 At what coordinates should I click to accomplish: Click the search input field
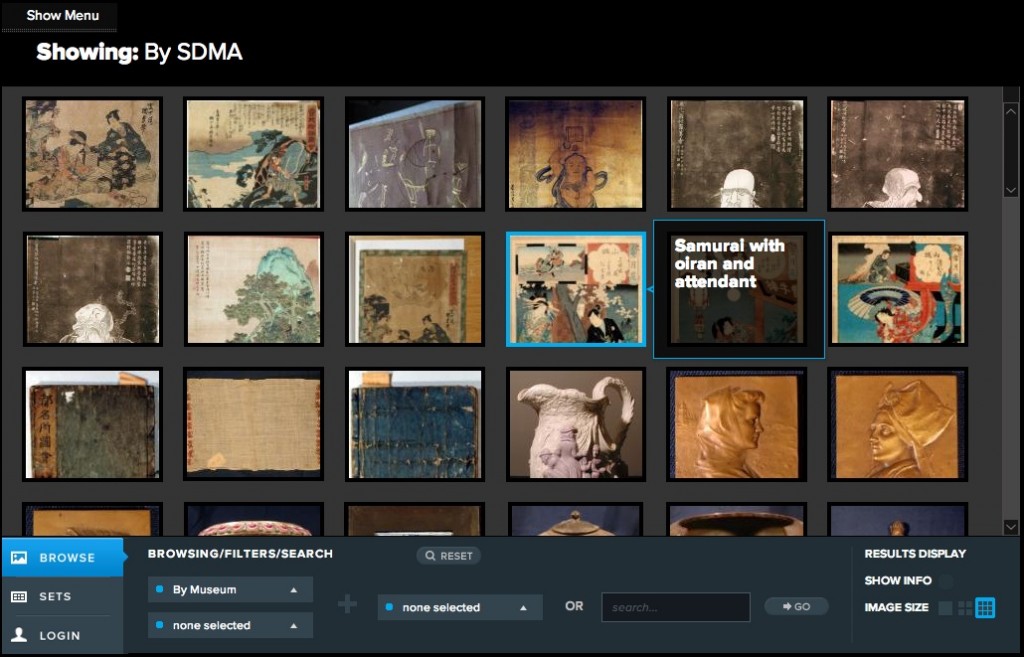click(675, 607)
